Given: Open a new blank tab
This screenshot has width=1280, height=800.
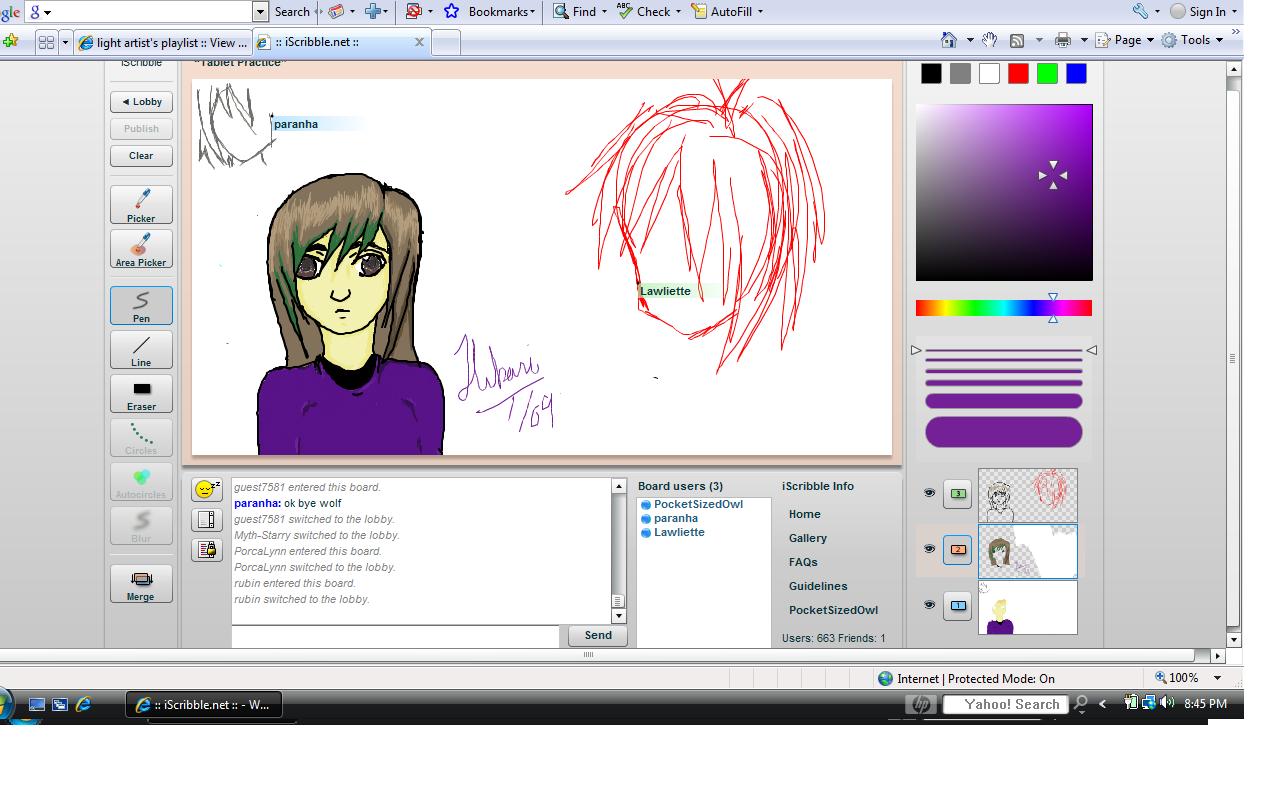Looking at the screenshot, I should coord(446,42).
